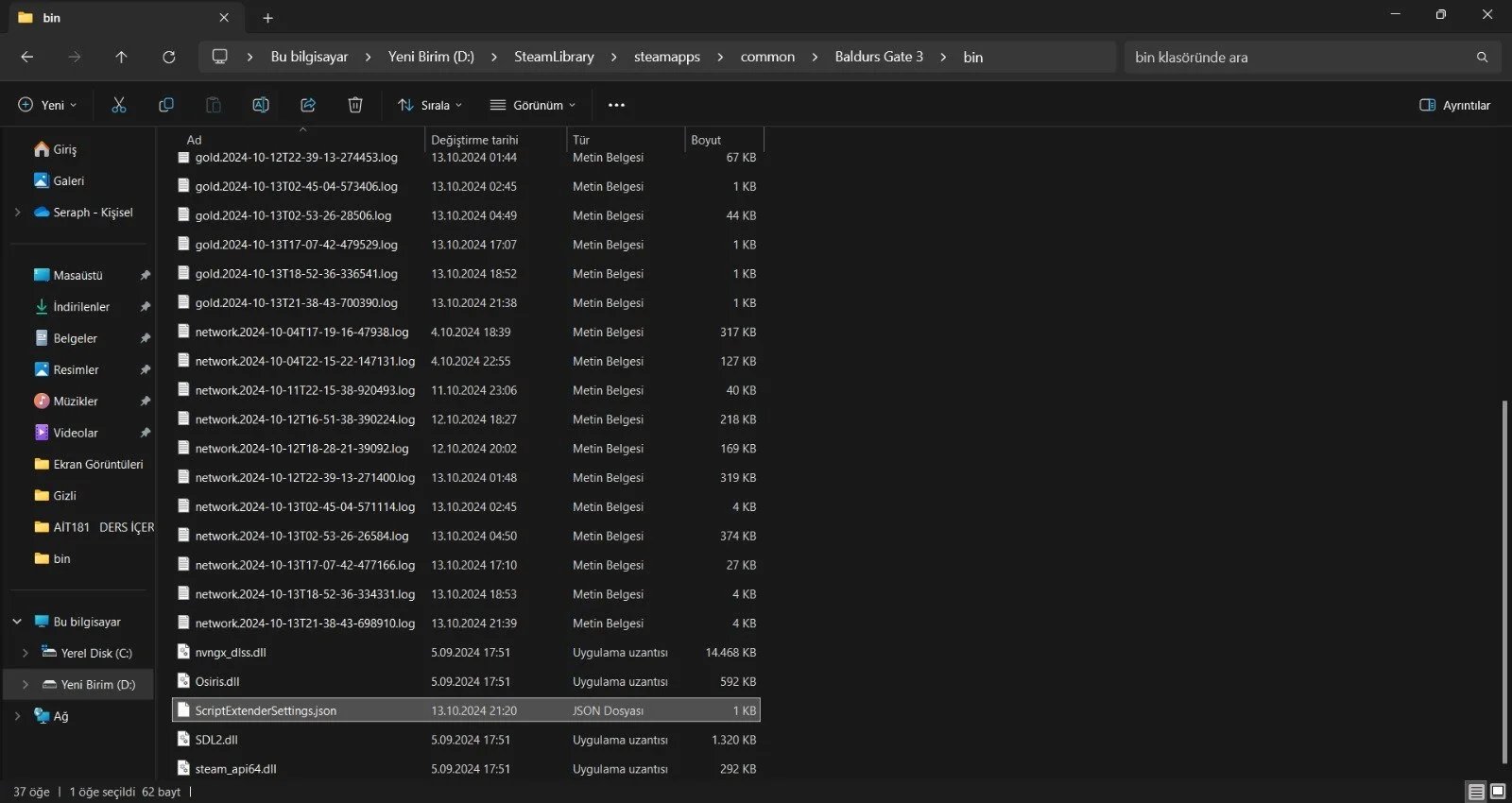1512x803 pixels.
Task: Click the Share icon in toolbar
Action: pyautogui.click(x=308, y=105)
